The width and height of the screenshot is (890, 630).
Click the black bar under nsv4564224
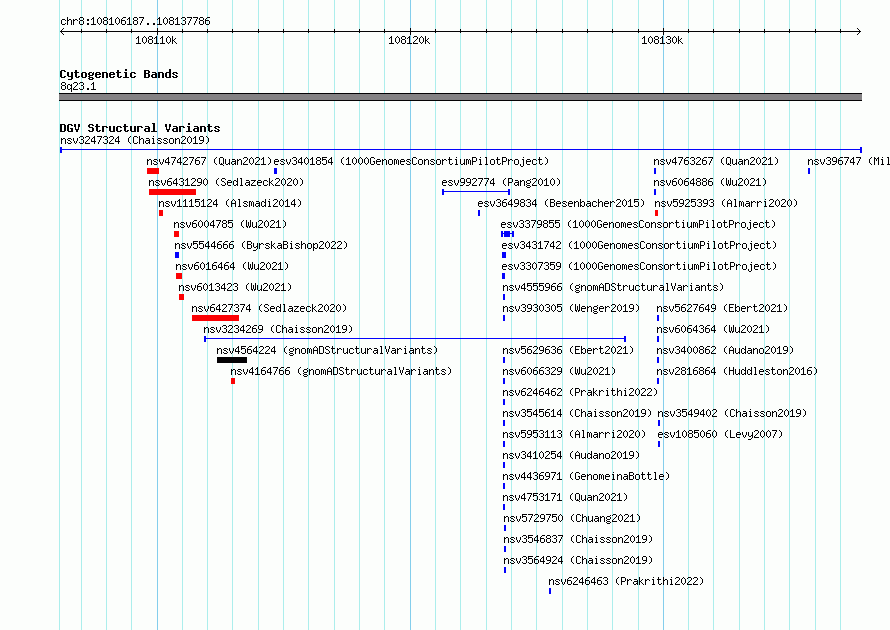click(232, 360)
